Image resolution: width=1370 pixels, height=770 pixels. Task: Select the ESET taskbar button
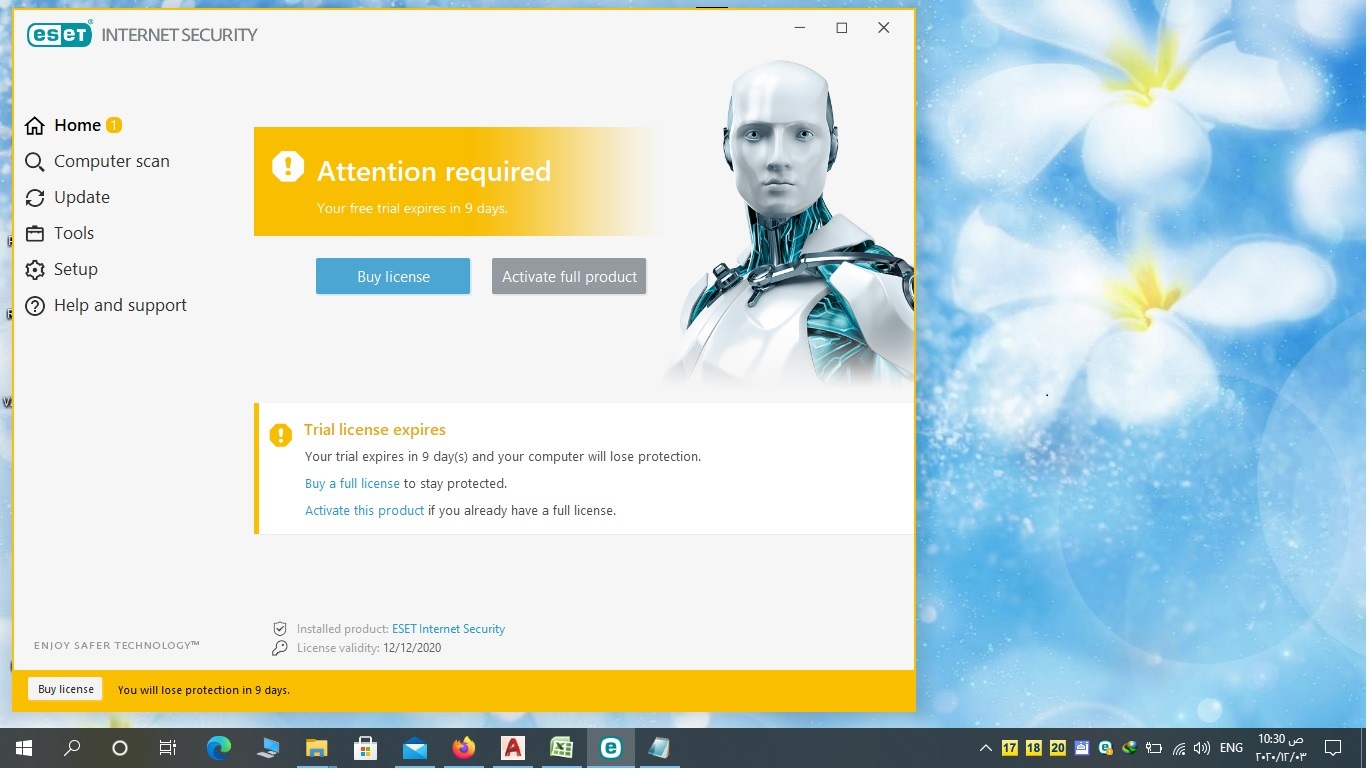[610, 748]
